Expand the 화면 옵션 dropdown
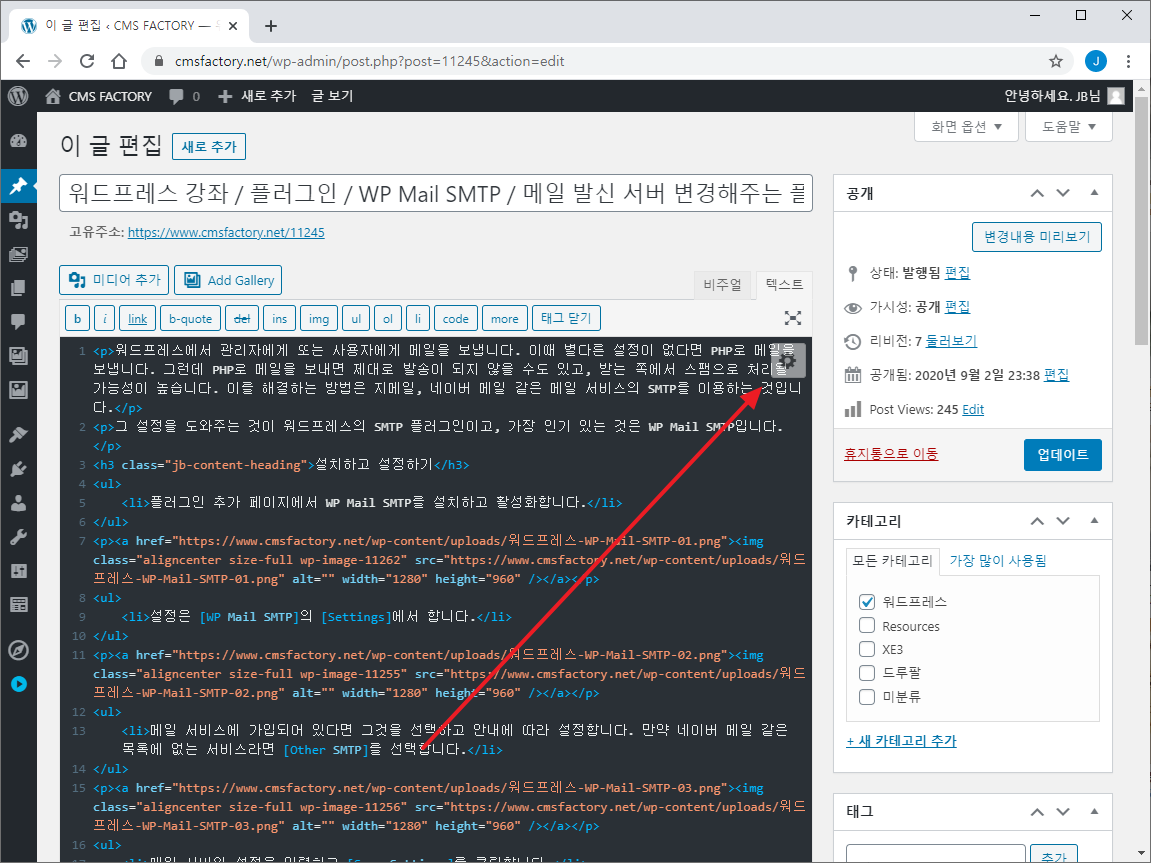The height and width of the screenshot is (863, 1151). pyautogui.click(x=966, y=127)
